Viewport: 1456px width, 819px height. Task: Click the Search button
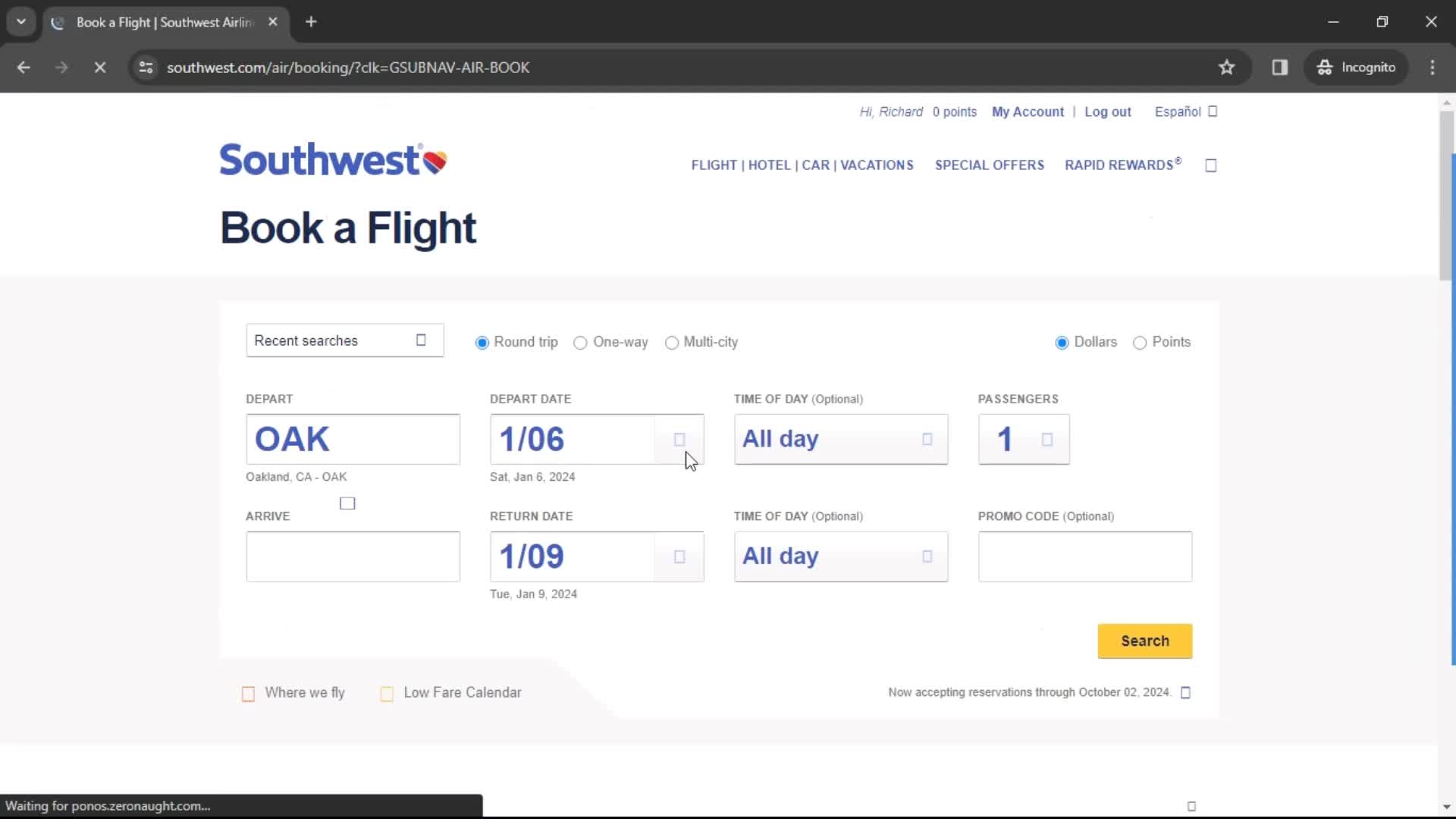click(1145, 641)
